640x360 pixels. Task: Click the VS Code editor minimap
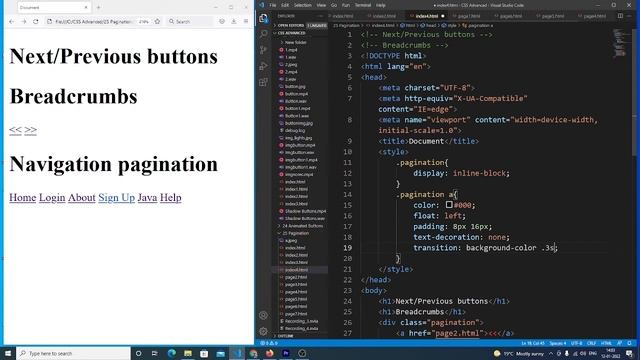(620, 43)
